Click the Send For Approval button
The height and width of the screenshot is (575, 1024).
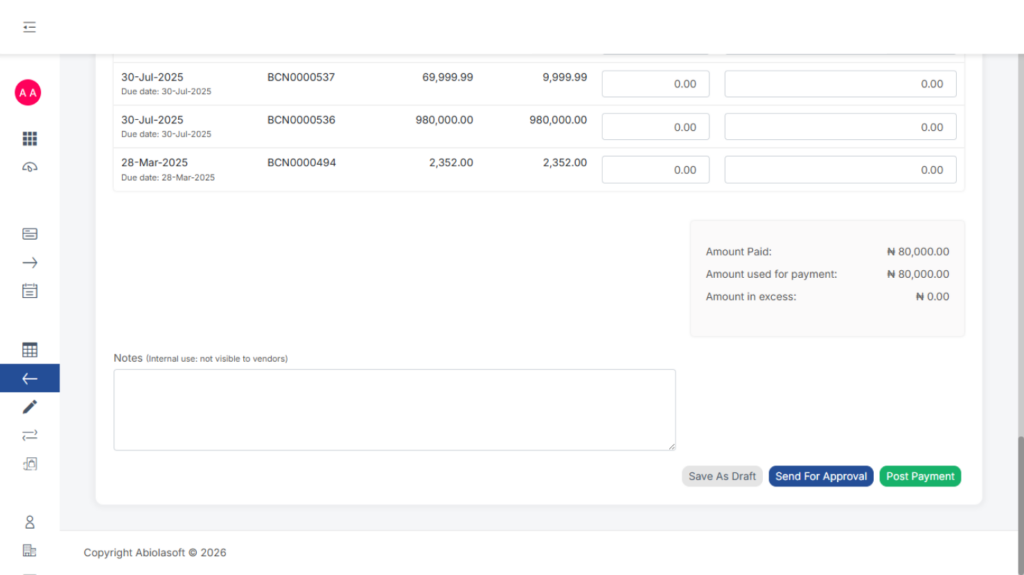pyautogui.click(x=821, y=476)
